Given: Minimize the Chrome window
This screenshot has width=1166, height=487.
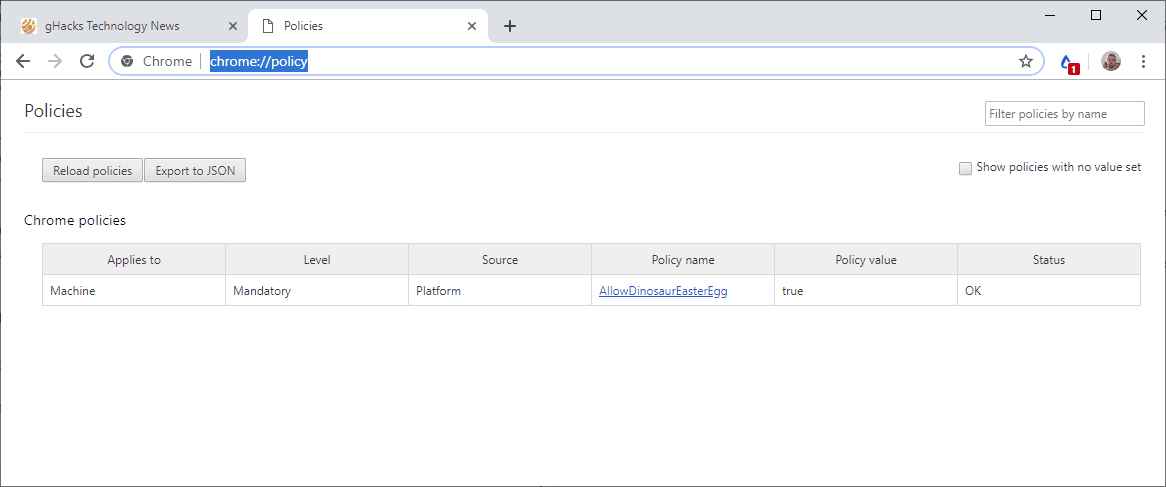Looking at the screenshot, I should click(x=1049, y=15).
